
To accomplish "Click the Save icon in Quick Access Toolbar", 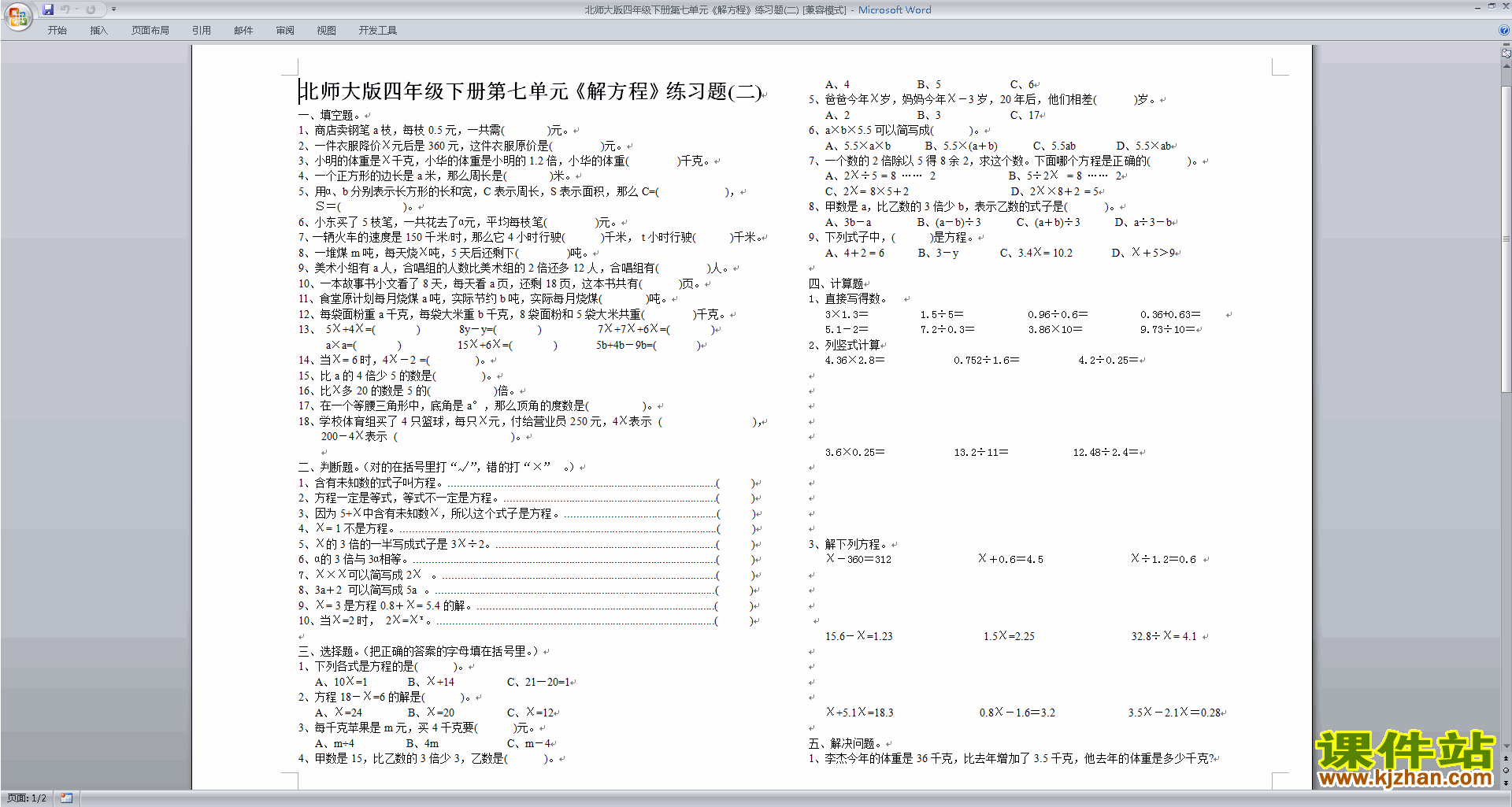I will point(48,9).
